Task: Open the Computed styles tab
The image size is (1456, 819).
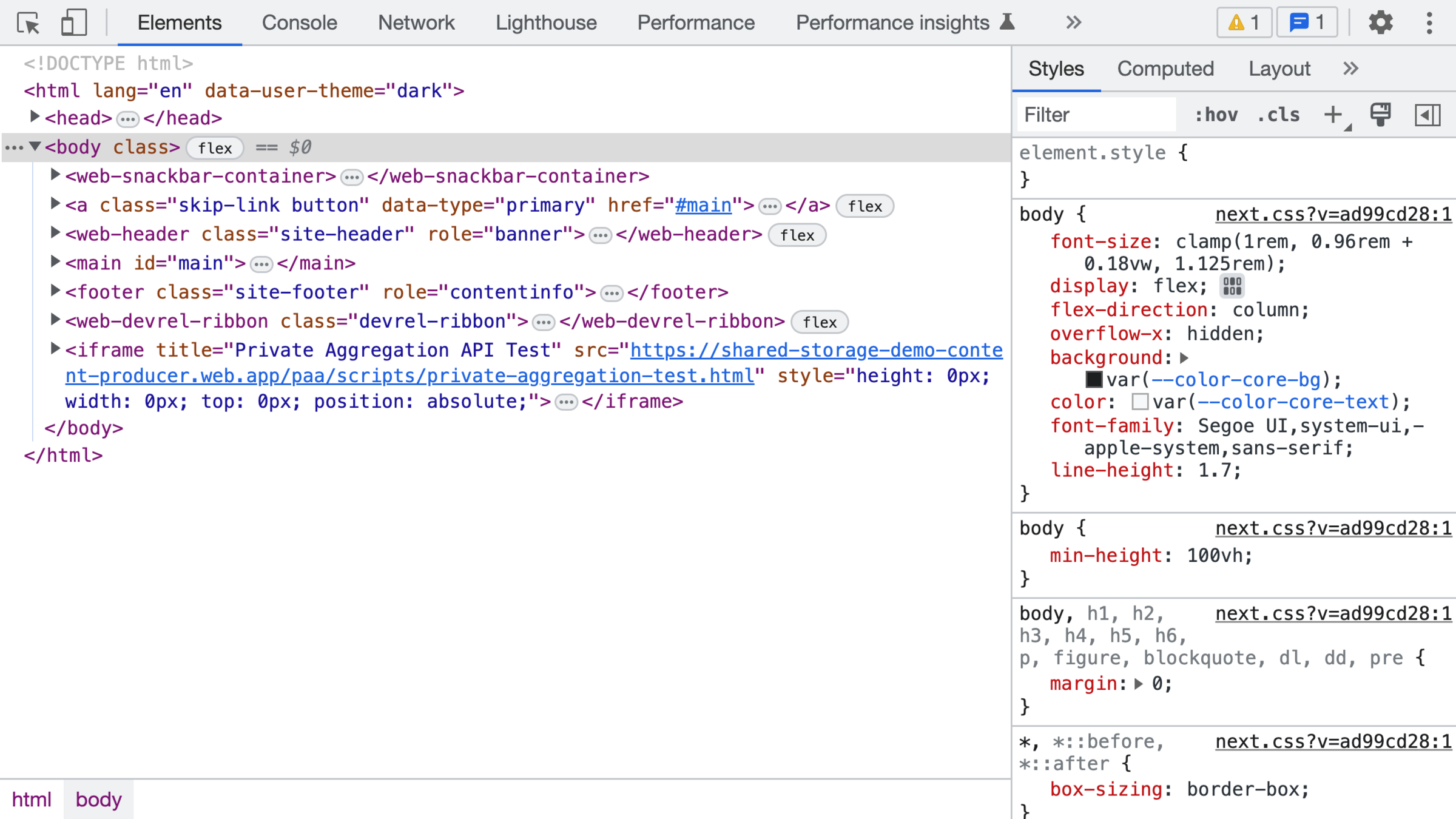Action: (1165, 69)
